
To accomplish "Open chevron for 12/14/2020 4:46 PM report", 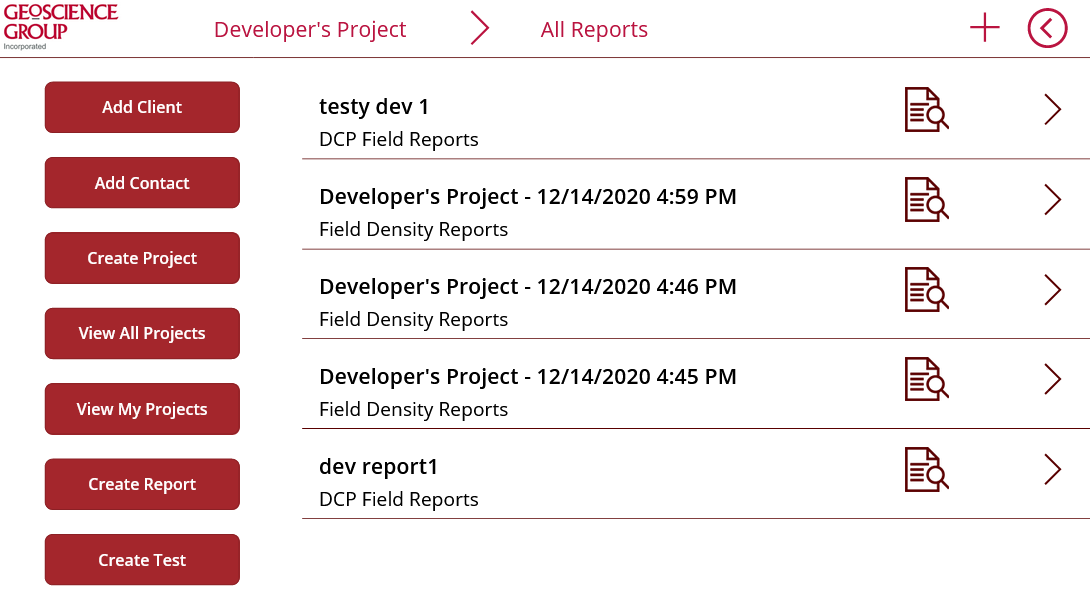I will 1052,290.
